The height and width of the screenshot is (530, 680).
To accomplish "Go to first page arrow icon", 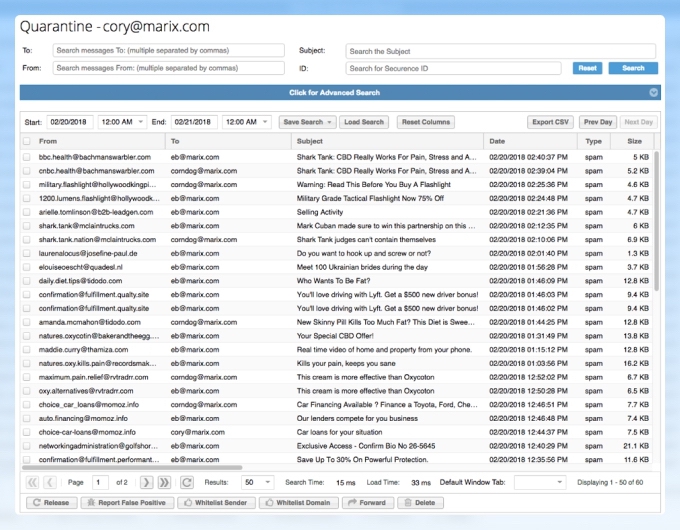I will click(33, 482).
